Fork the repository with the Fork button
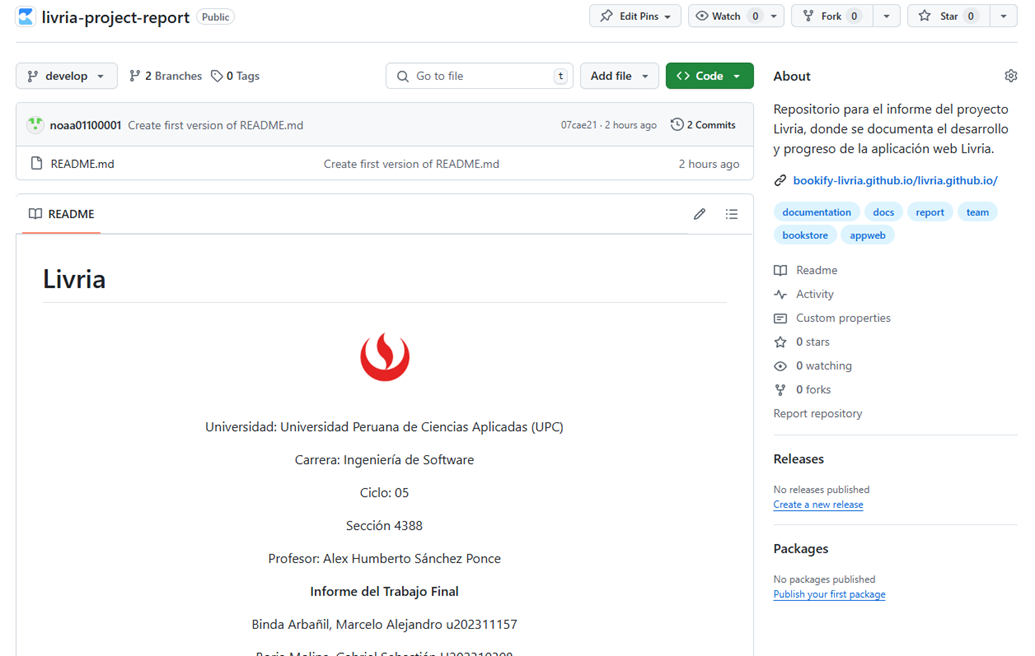The height and width of the screenshot is (656, 1035). pyautogui.click(x=833, y=16)
